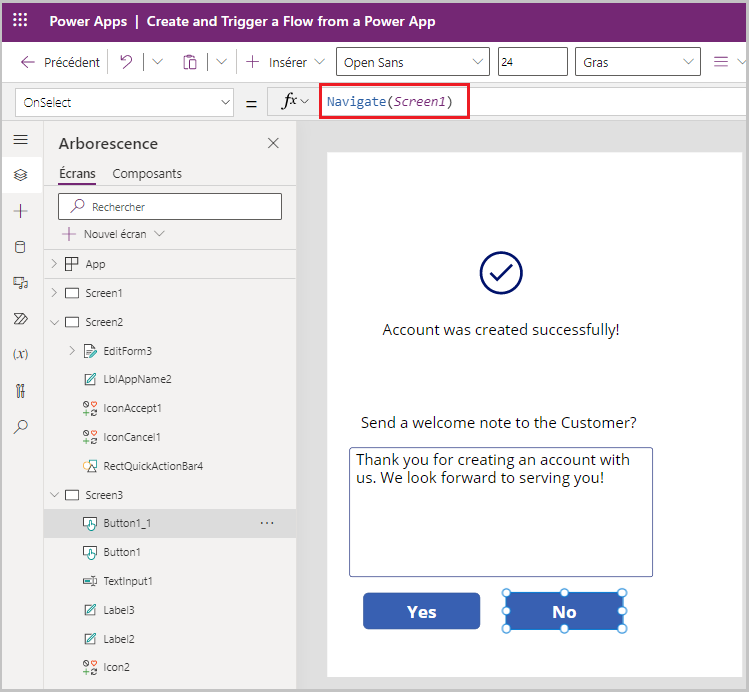Expand the Insérer dropdown chevron

click(320, 62)
